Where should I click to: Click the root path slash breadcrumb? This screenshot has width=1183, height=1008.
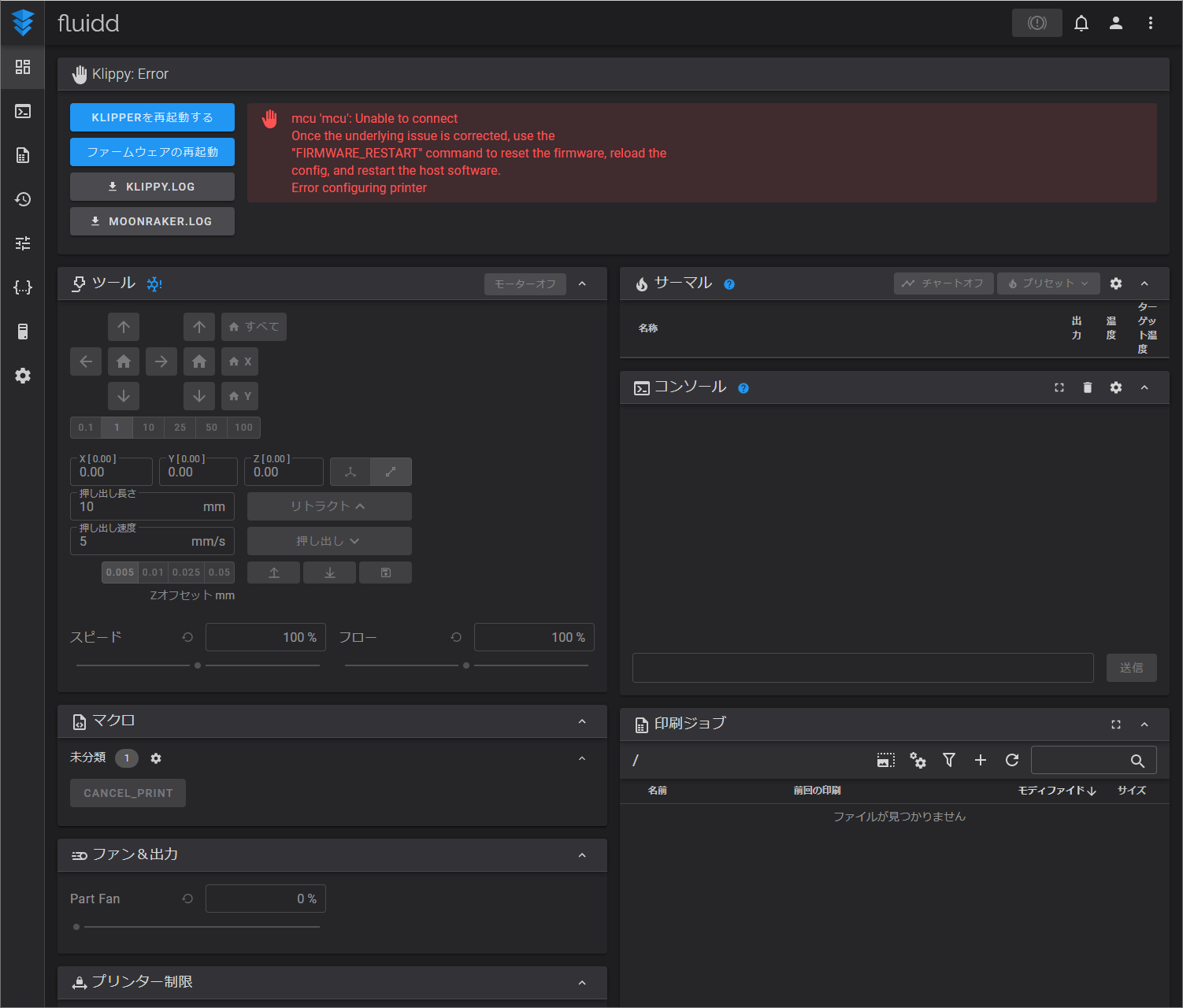[x=636, y=760]
